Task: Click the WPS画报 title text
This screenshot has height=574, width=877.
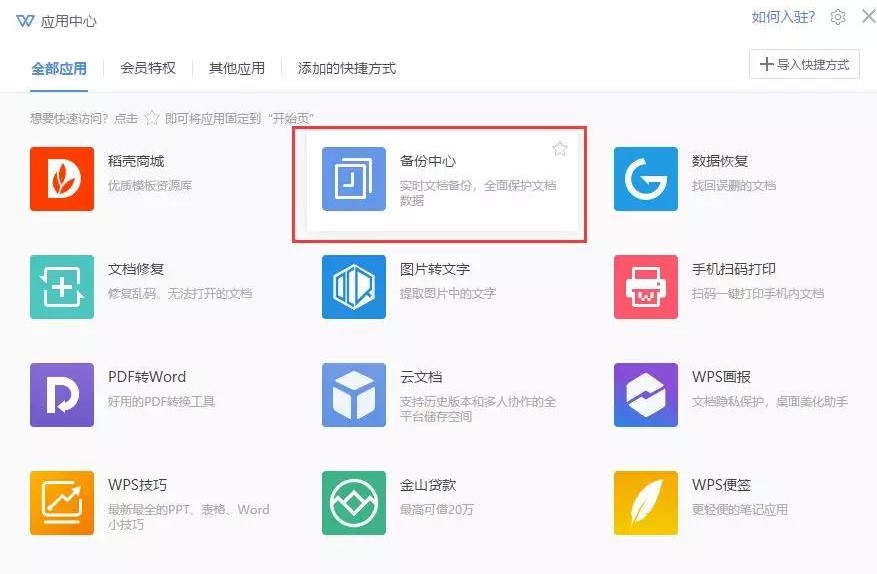Action: click(722, 377)
